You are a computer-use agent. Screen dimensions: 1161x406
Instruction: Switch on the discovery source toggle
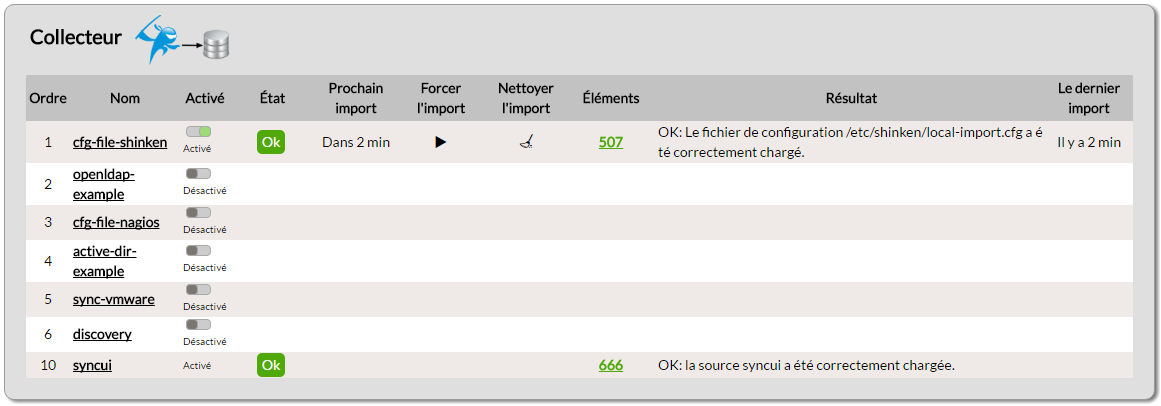198,324
